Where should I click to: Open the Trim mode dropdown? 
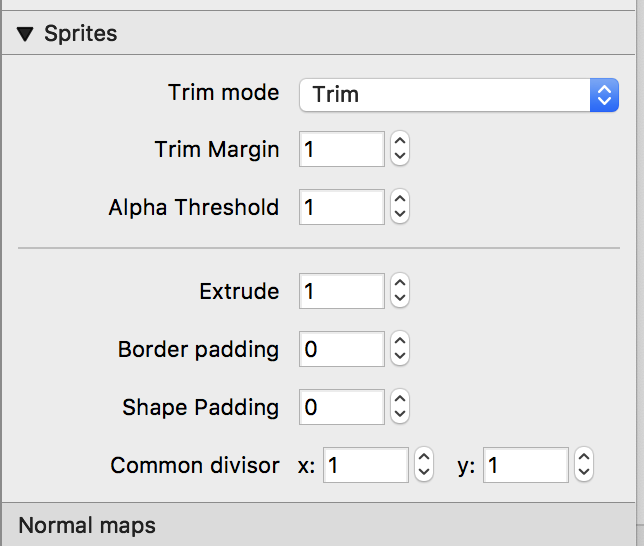point(459,95)
